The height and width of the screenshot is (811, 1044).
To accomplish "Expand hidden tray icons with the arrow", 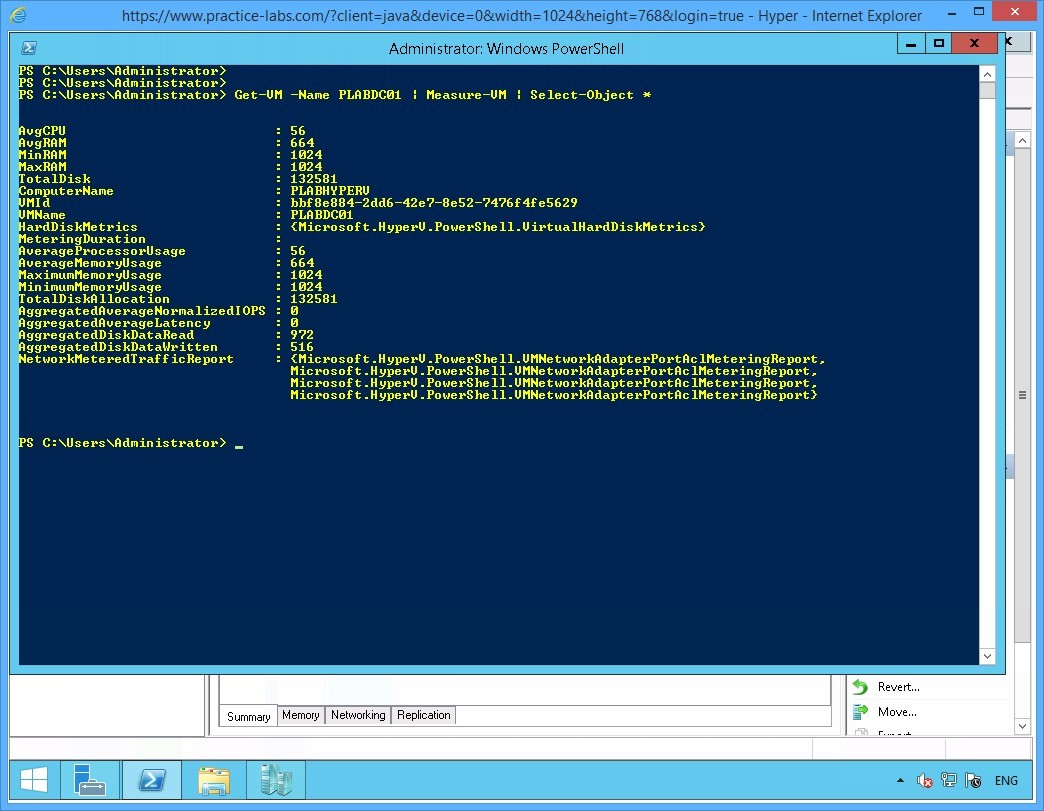I will pyautogui.click(x=900, y=780).
